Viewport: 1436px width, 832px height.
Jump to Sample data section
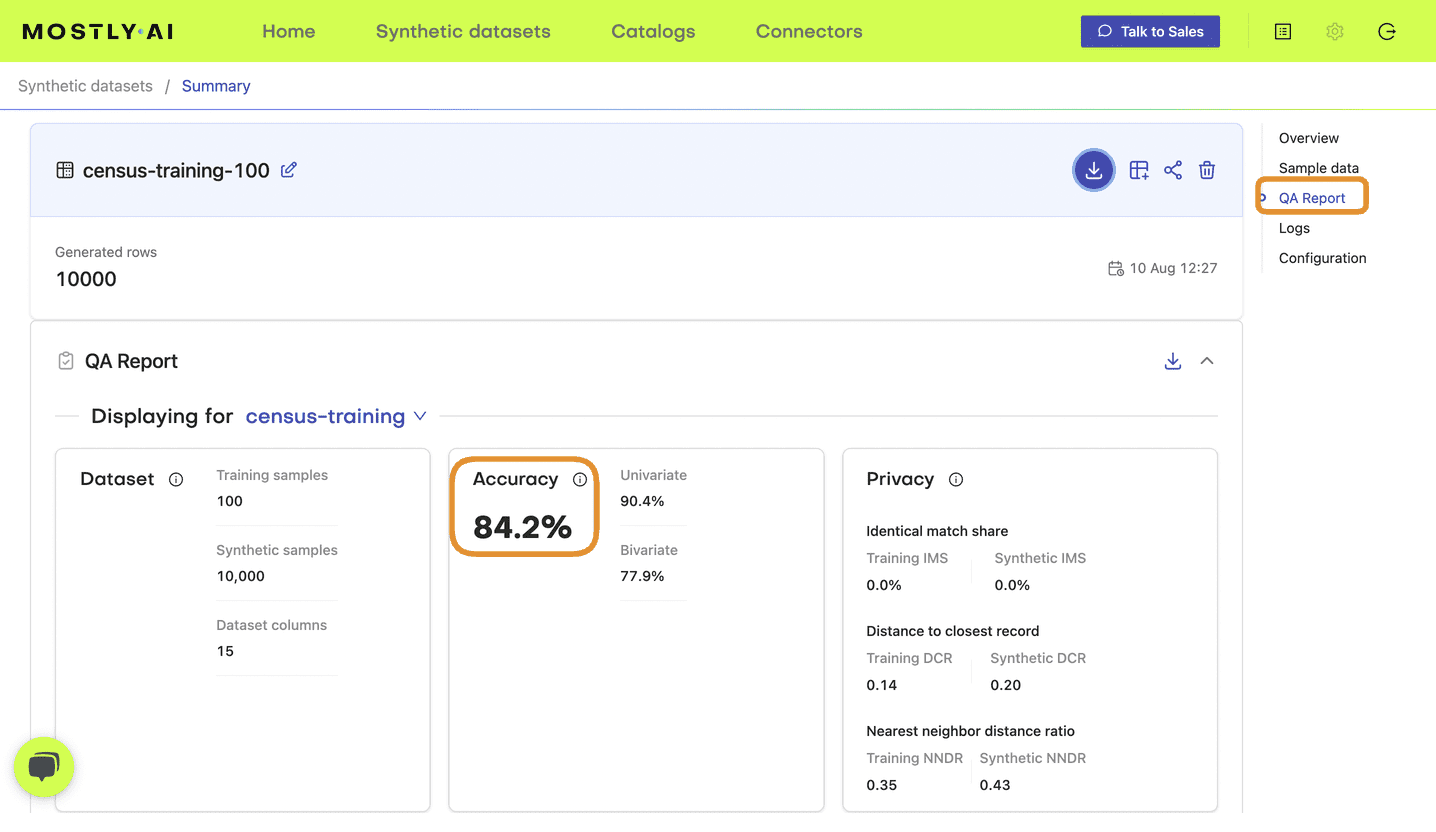click(1318, 168)
